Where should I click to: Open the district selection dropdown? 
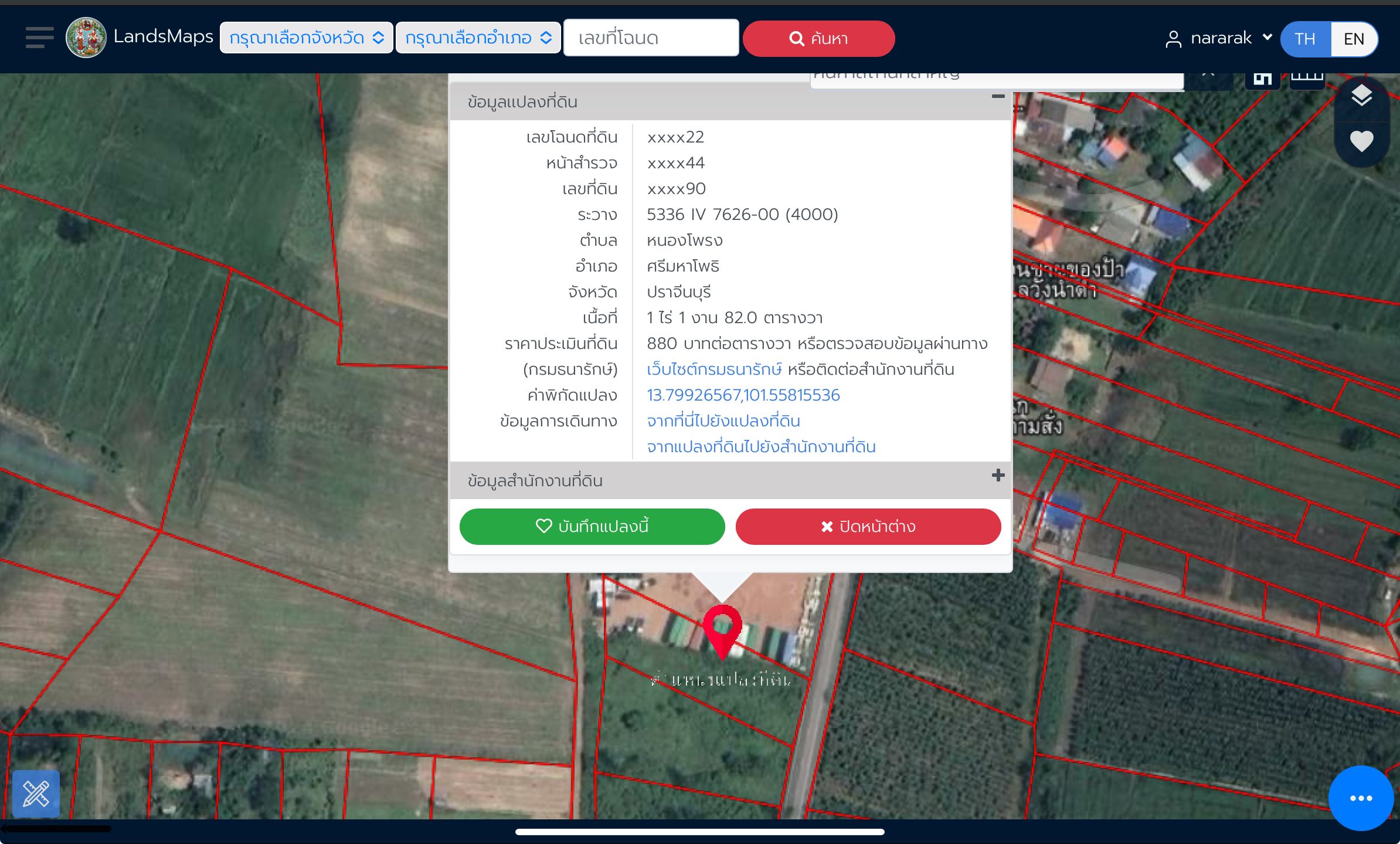[478, 38]
